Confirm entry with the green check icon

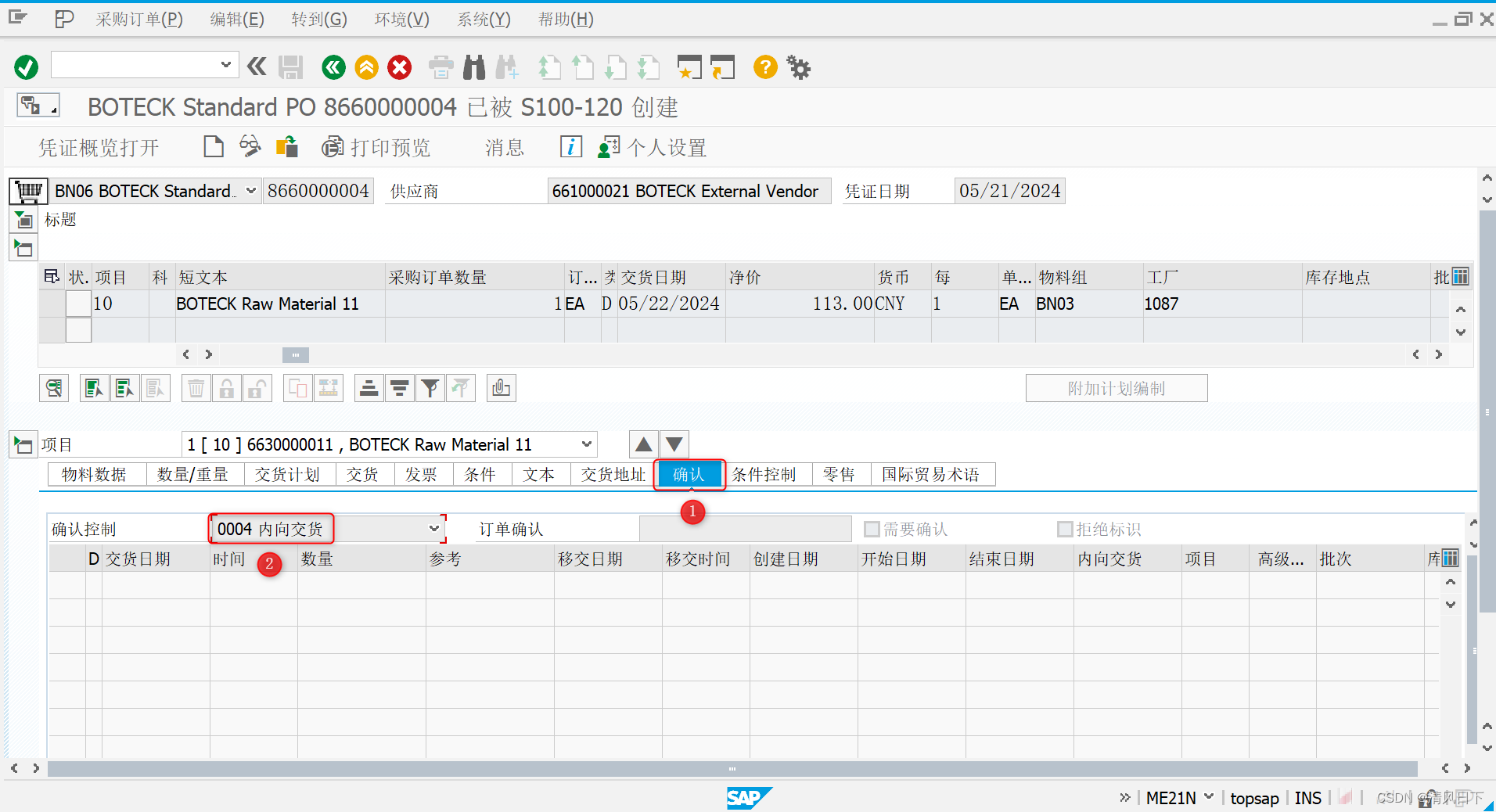[x=25, y=67]
